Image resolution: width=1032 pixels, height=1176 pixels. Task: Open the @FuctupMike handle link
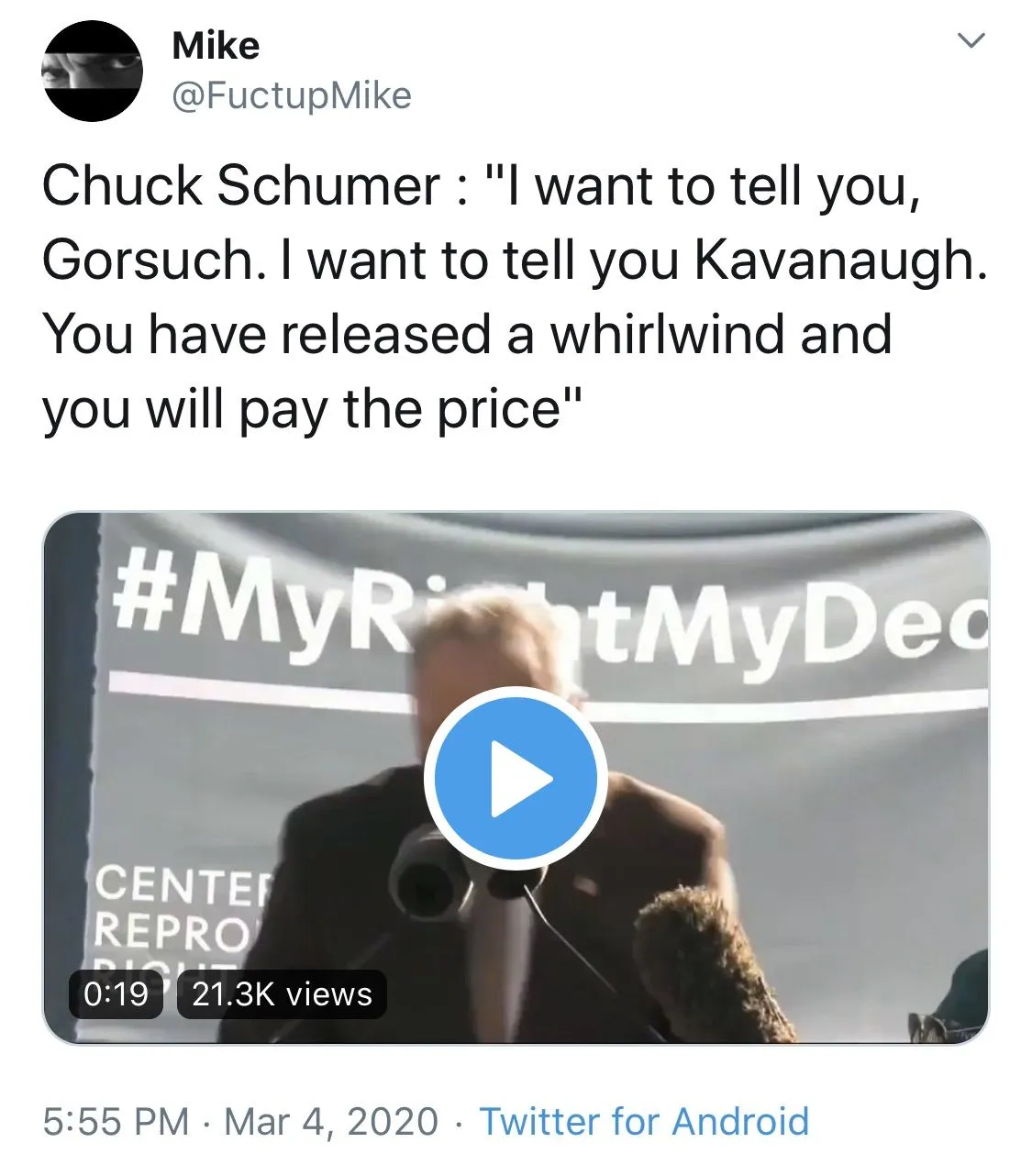pos(292,95)
